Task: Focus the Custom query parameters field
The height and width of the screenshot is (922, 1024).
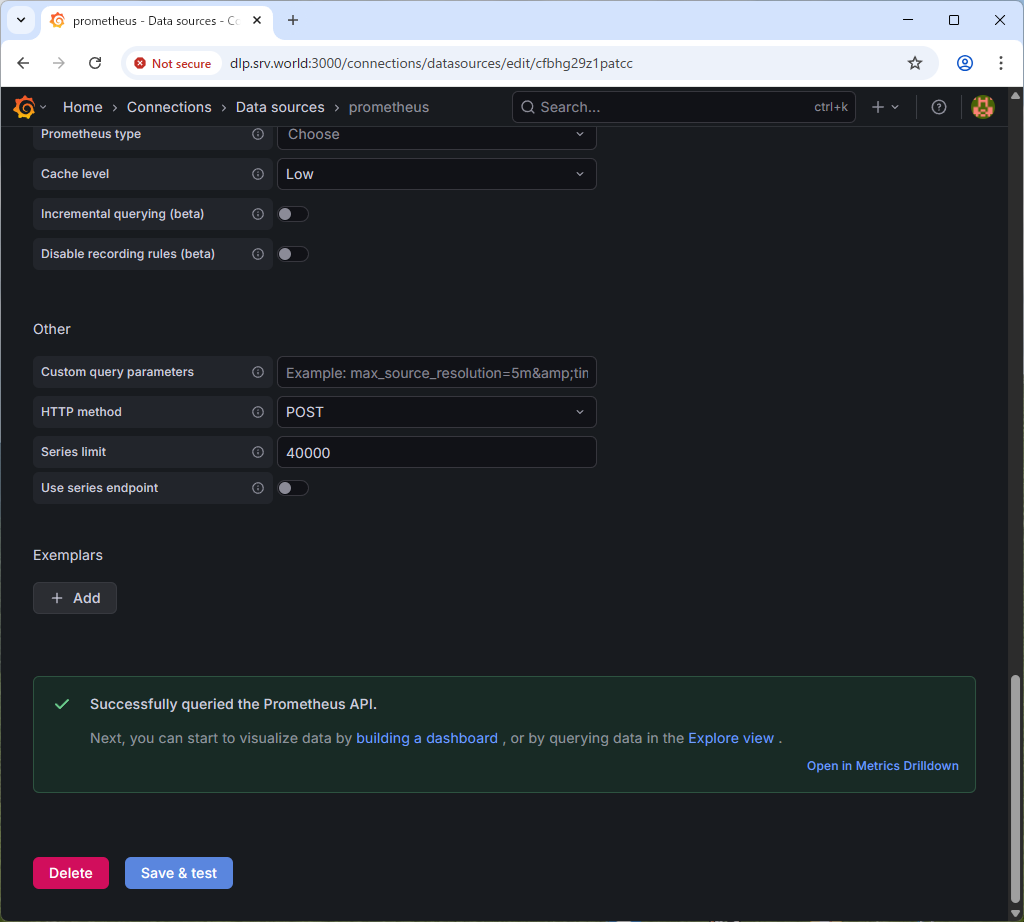Action: coord(436,373)
